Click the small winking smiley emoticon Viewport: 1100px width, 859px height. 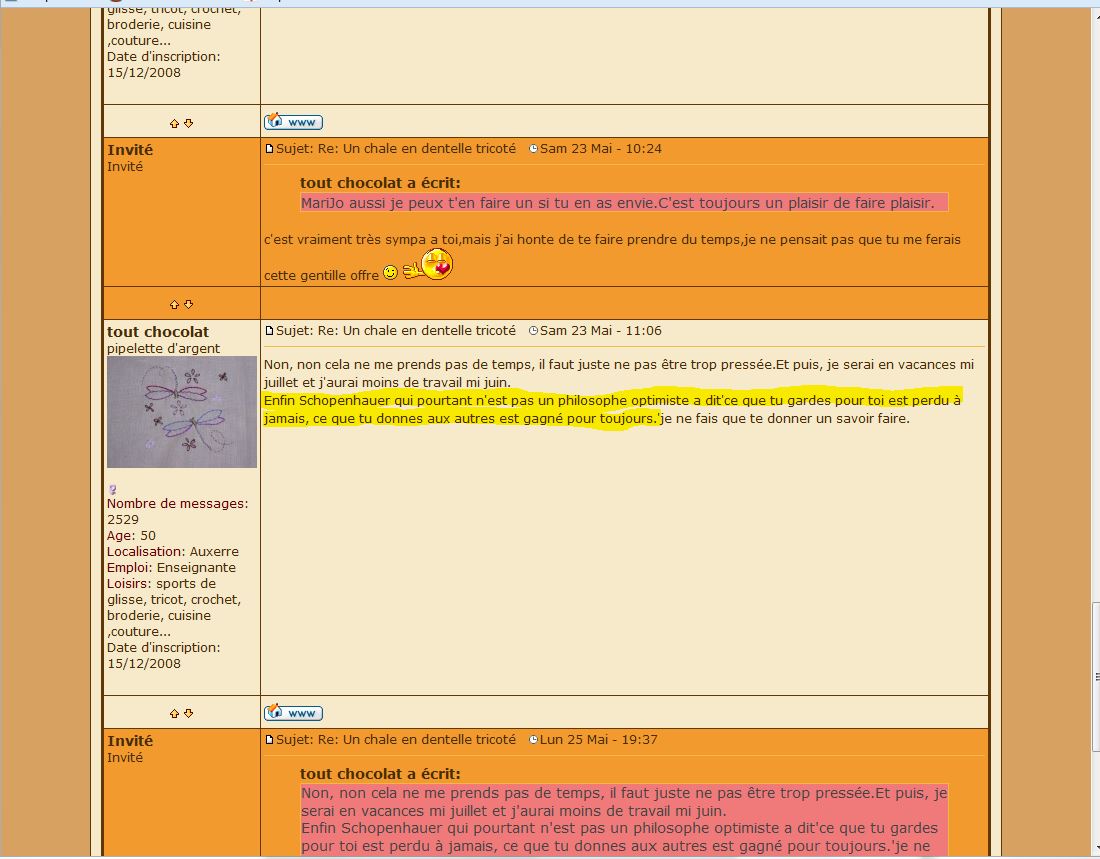[390, 272]
